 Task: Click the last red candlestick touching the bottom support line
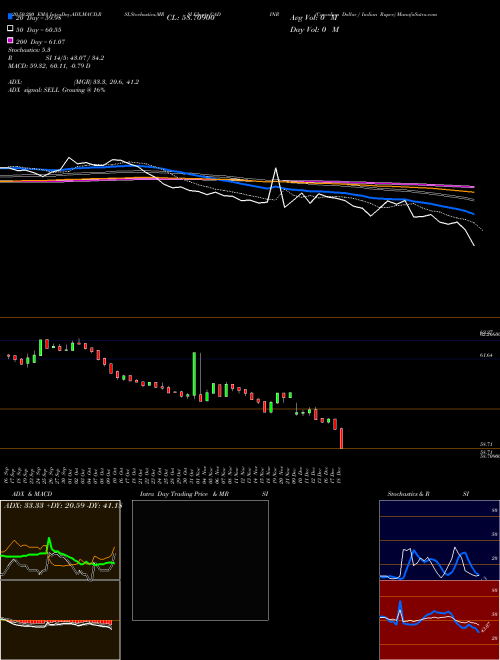[x=341, y=439]
